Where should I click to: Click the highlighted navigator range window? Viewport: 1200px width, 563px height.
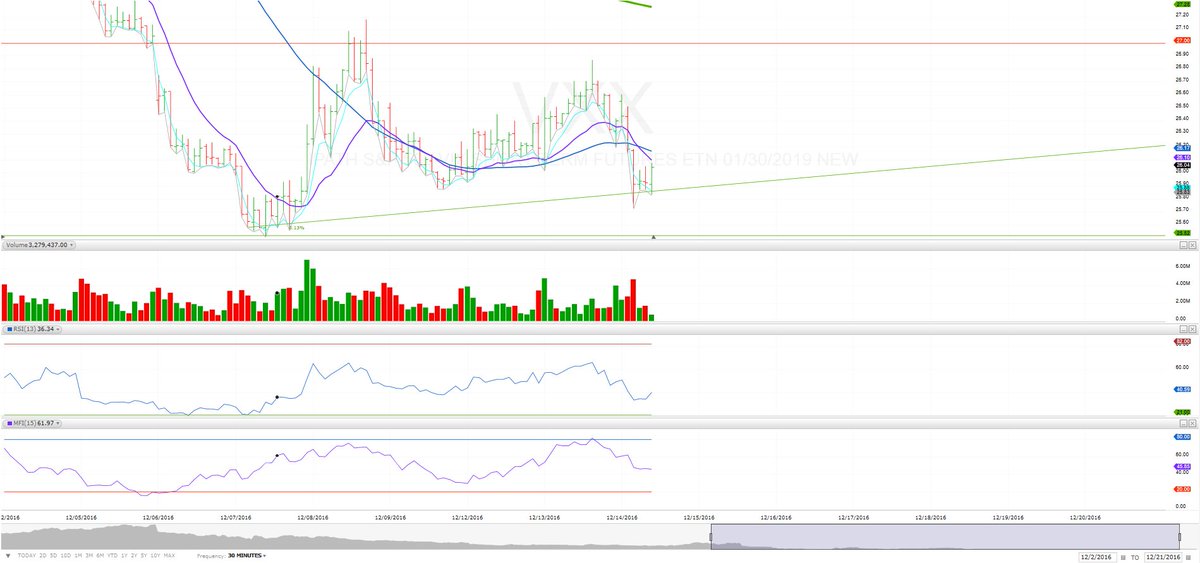click(x=945, y=536)
